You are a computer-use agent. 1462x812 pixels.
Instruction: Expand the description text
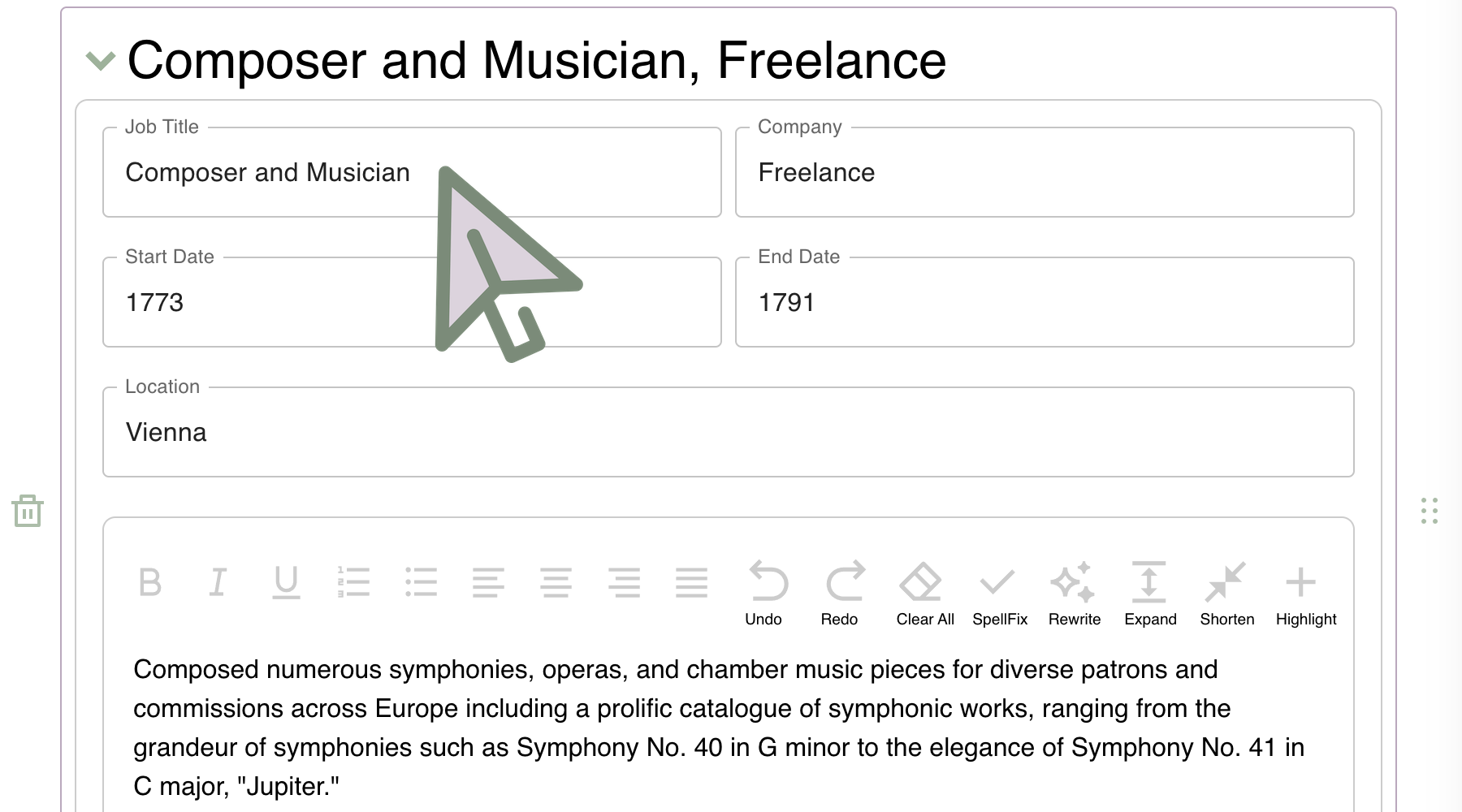click(x=1150, y=594)
